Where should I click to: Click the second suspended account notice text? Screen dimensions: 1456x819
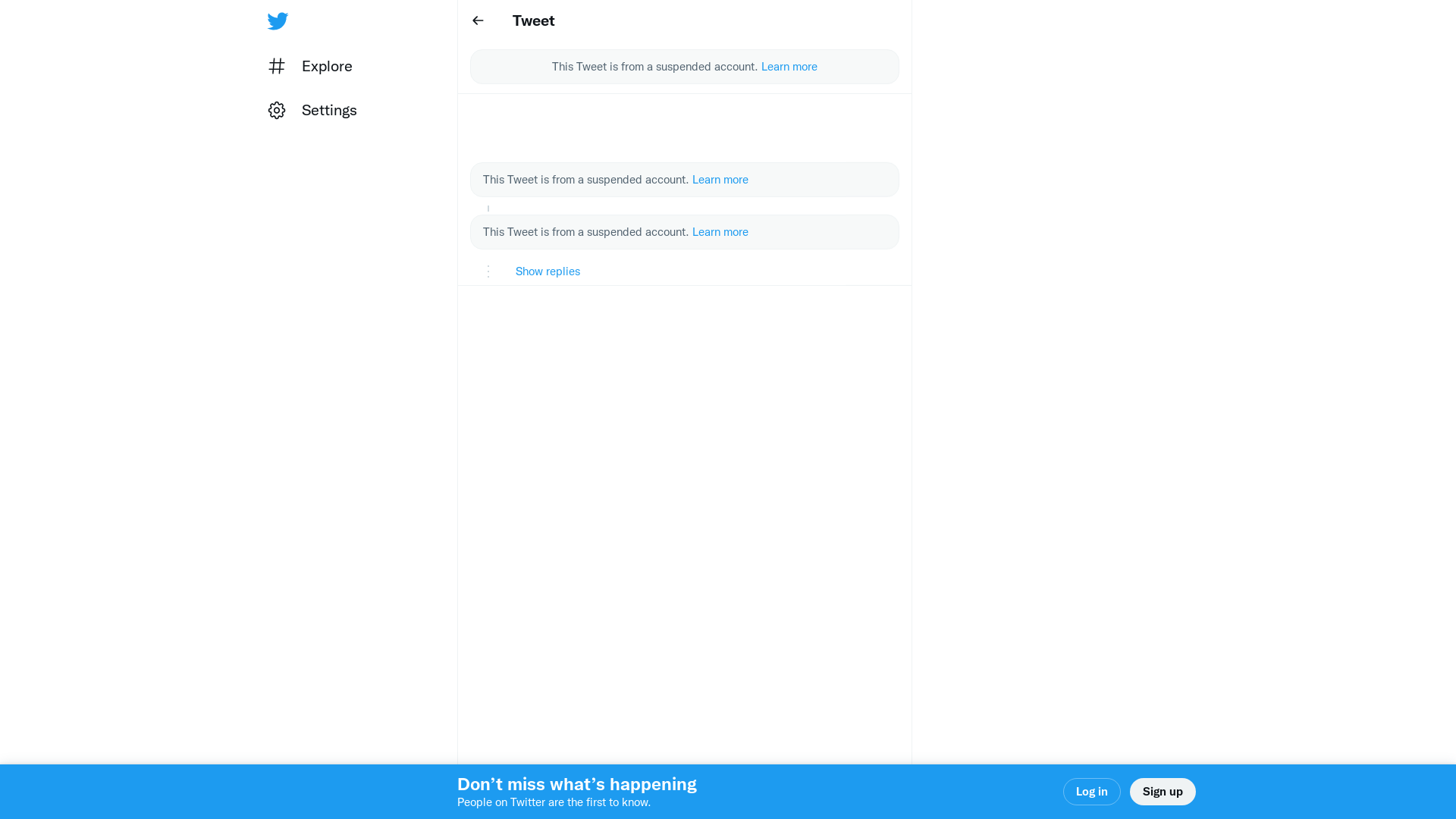(585, 180)
